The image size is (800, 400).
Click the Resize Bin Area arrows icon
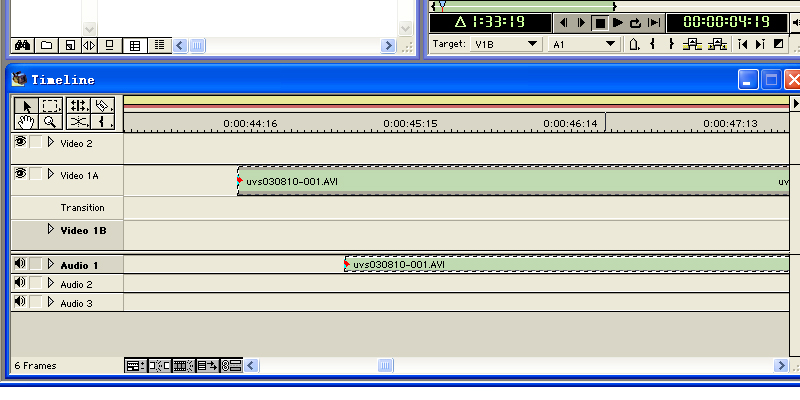89,45
